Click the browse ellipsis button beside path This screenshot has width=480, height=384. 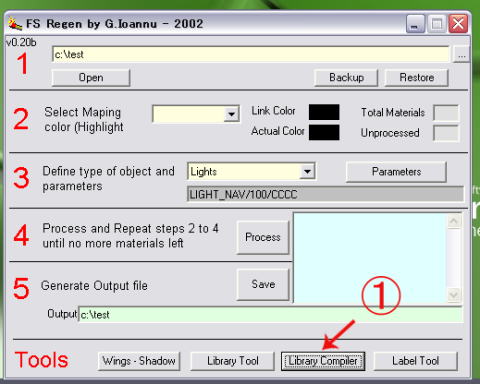pyautogui.click(x=462, y=55)
